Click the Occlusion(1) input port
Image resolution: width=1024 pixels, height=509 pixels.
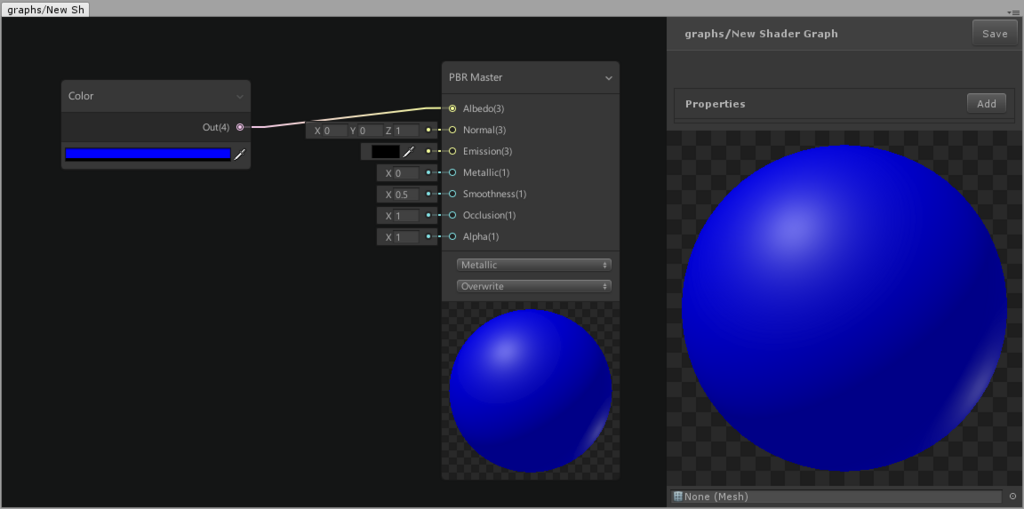(453, 215)
